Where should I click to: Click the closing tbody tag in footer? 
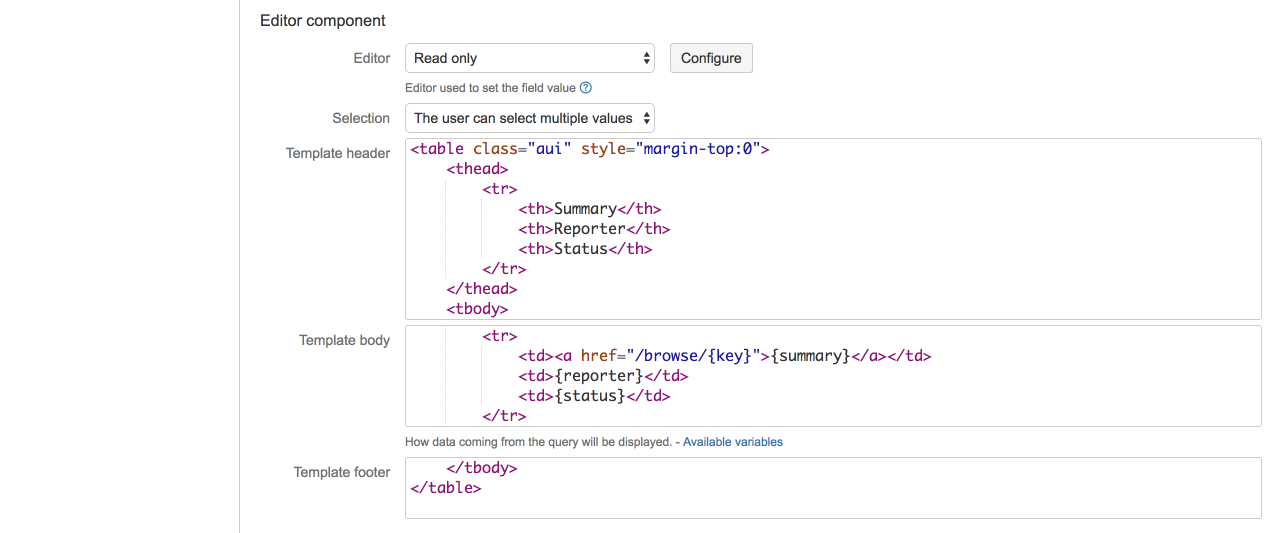482,468
